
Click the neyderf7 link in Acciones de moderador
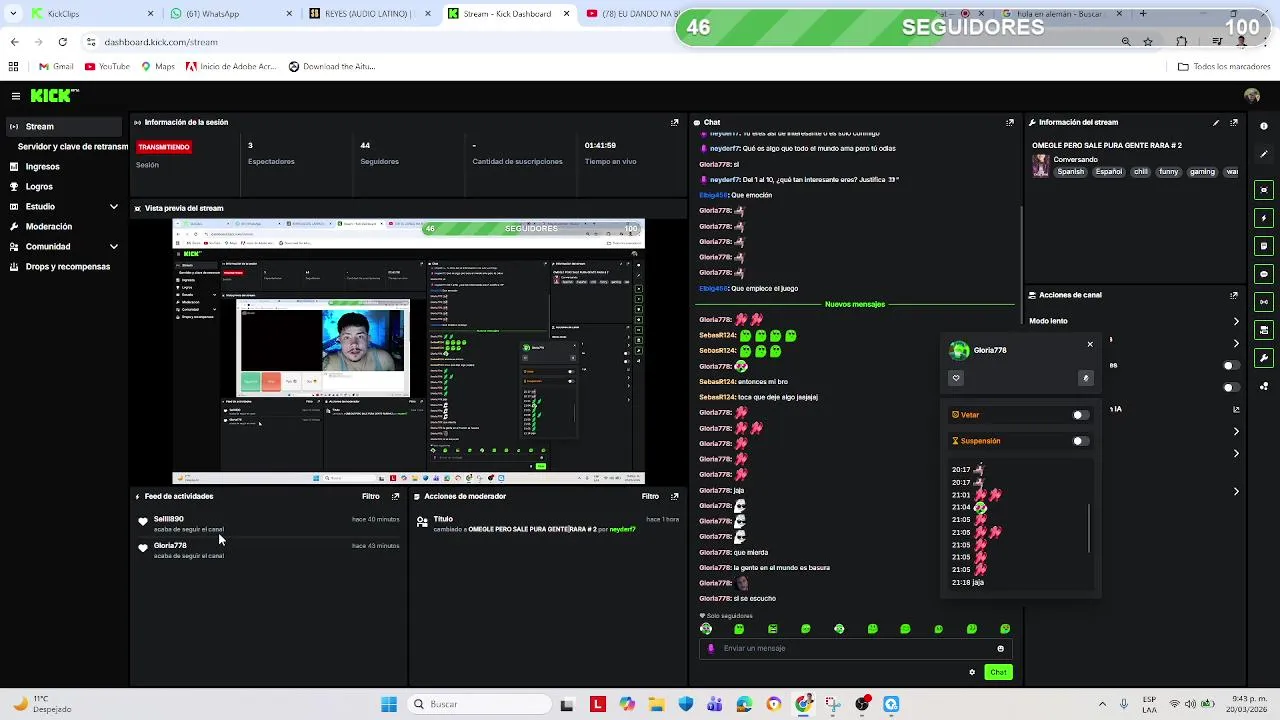click(x=623, y=529)
